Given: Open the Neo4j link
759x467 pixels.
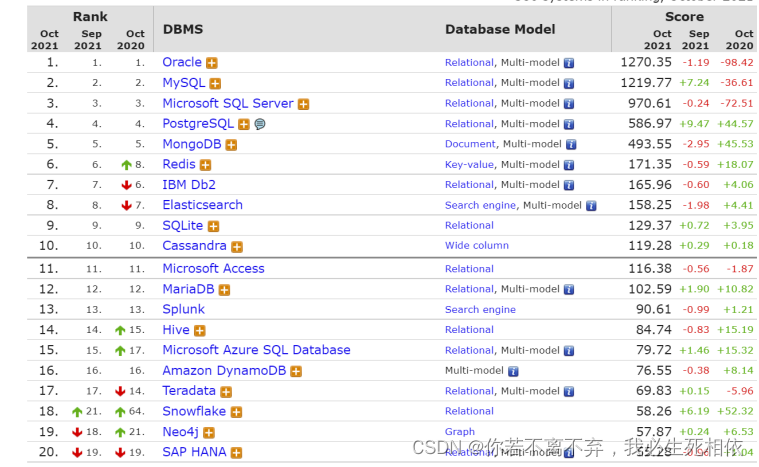Looking at the screenshot, I should tap(181, 431).
